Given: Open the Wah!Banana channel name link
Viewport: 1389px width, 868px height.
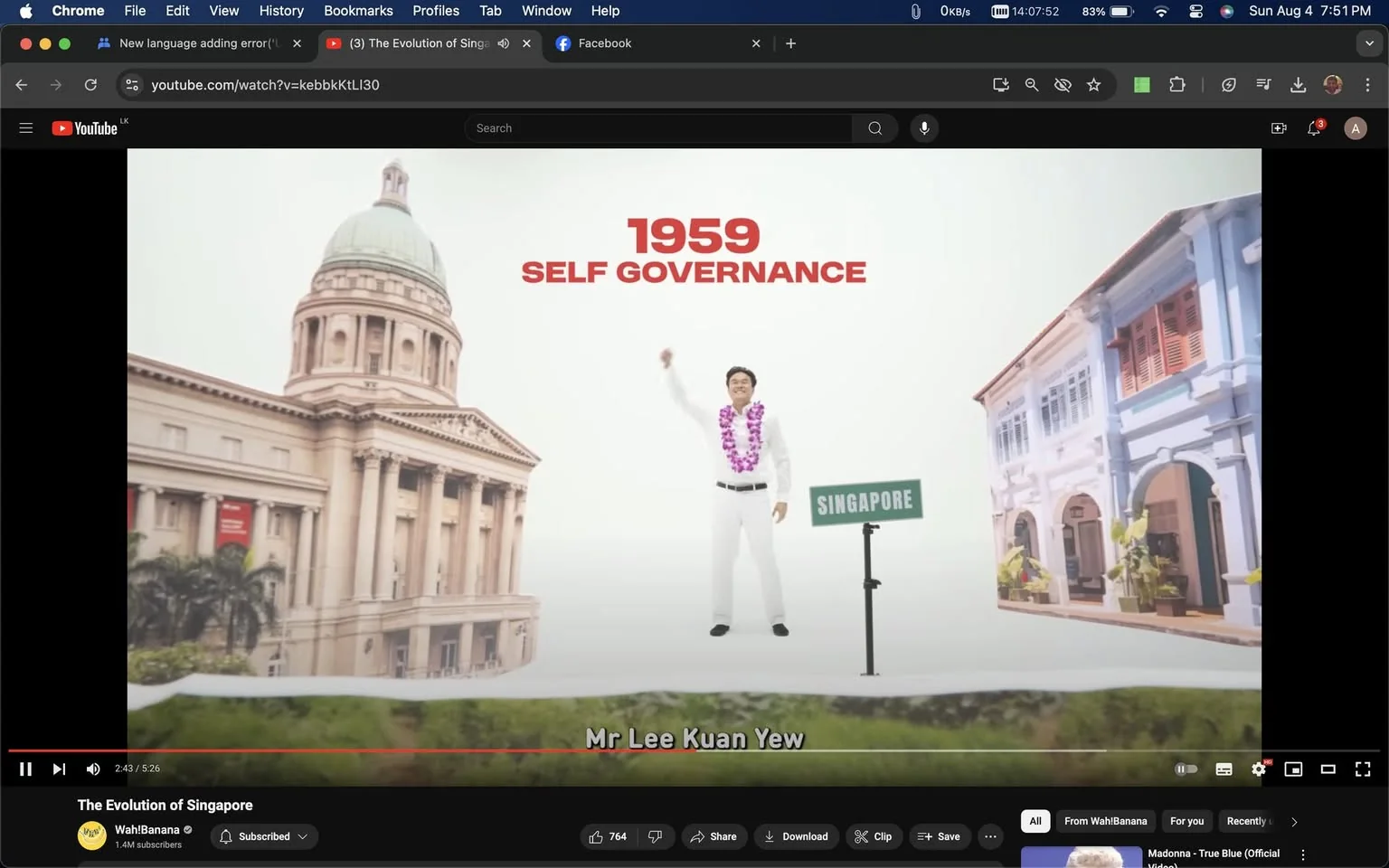Looking at the screenshot, I should (146, 829).
